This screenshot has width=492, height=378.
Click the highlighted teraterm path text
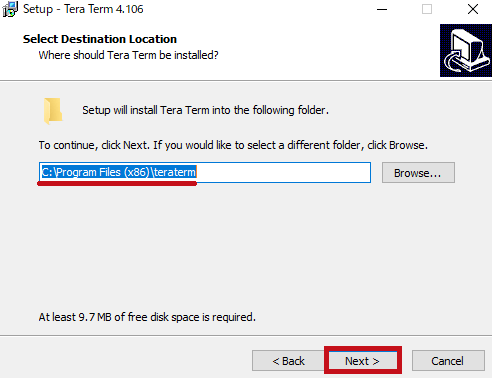[119, 172]
